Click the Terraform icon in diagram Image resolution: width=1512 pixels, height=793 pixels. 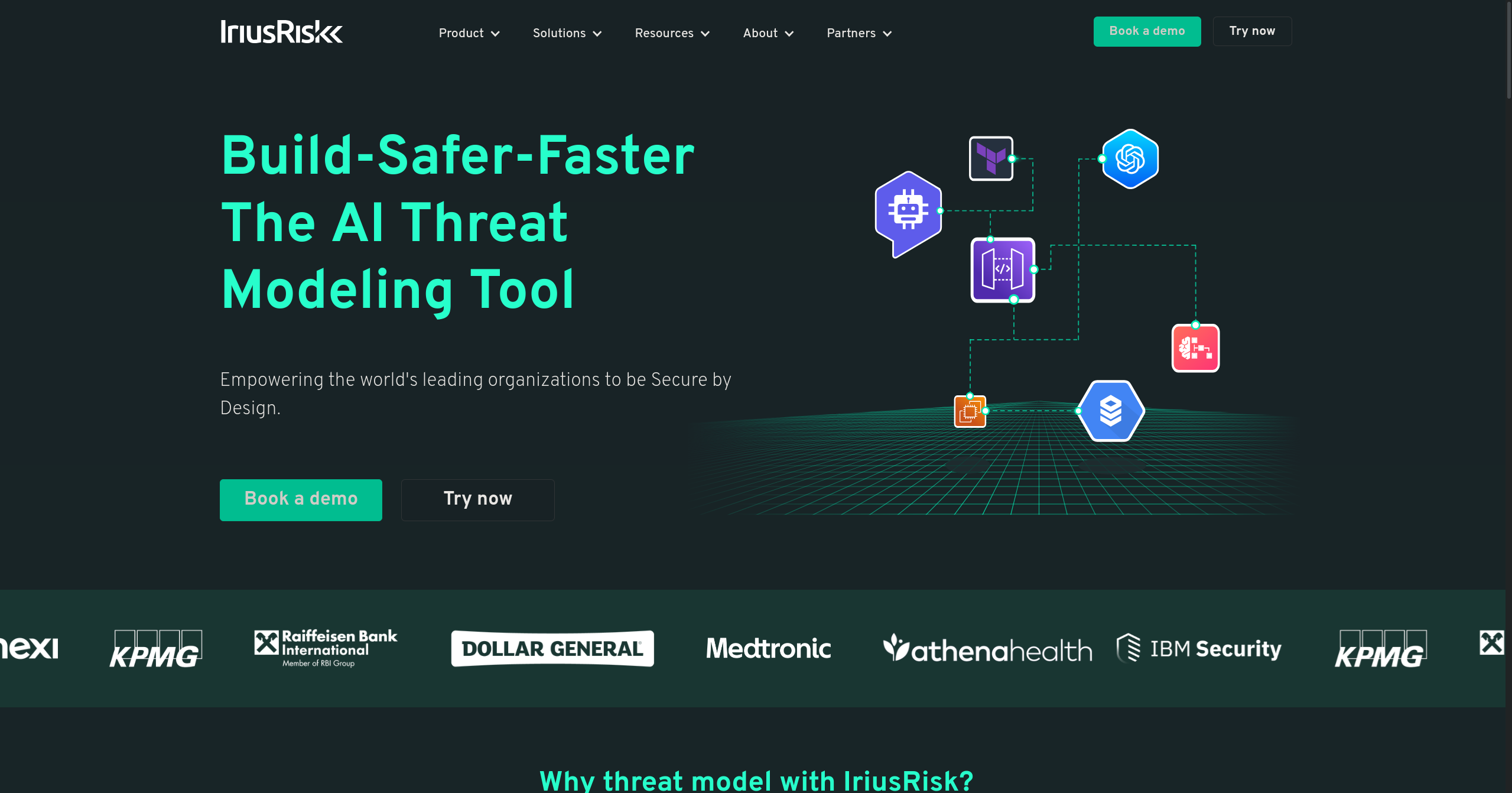click(991, 158)
